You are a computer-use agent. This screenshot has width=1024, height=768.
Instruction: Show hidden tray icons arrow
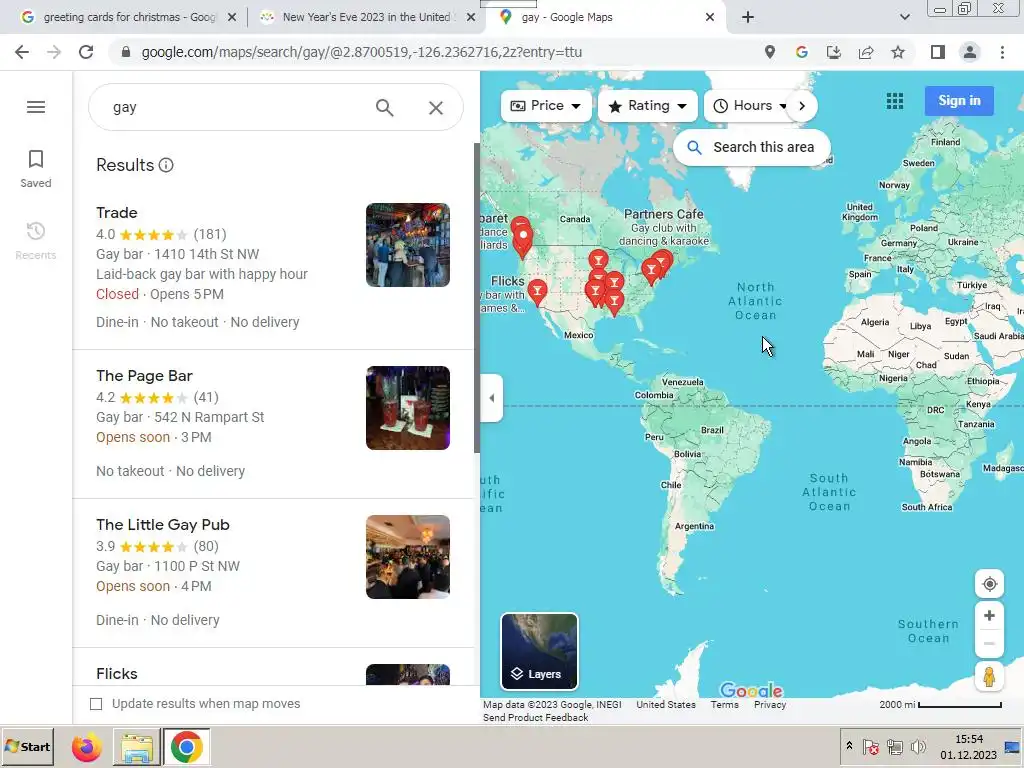(849, 746)
